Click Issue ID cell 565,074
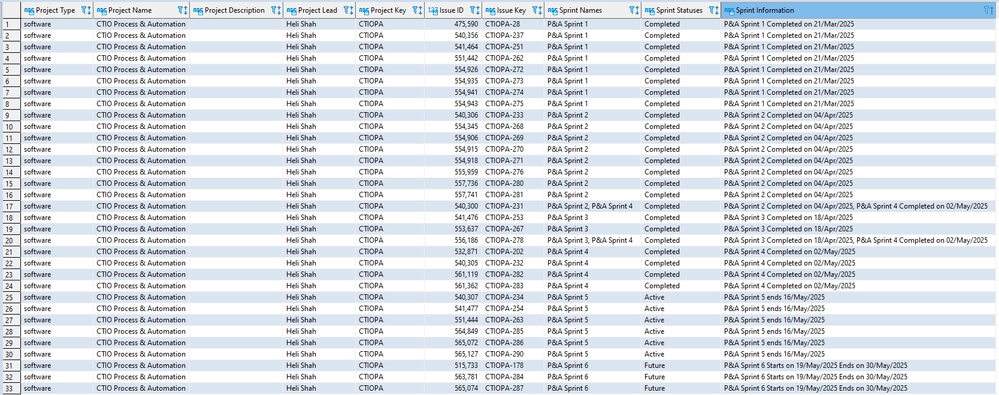999x395 pixels. point(454,389)
